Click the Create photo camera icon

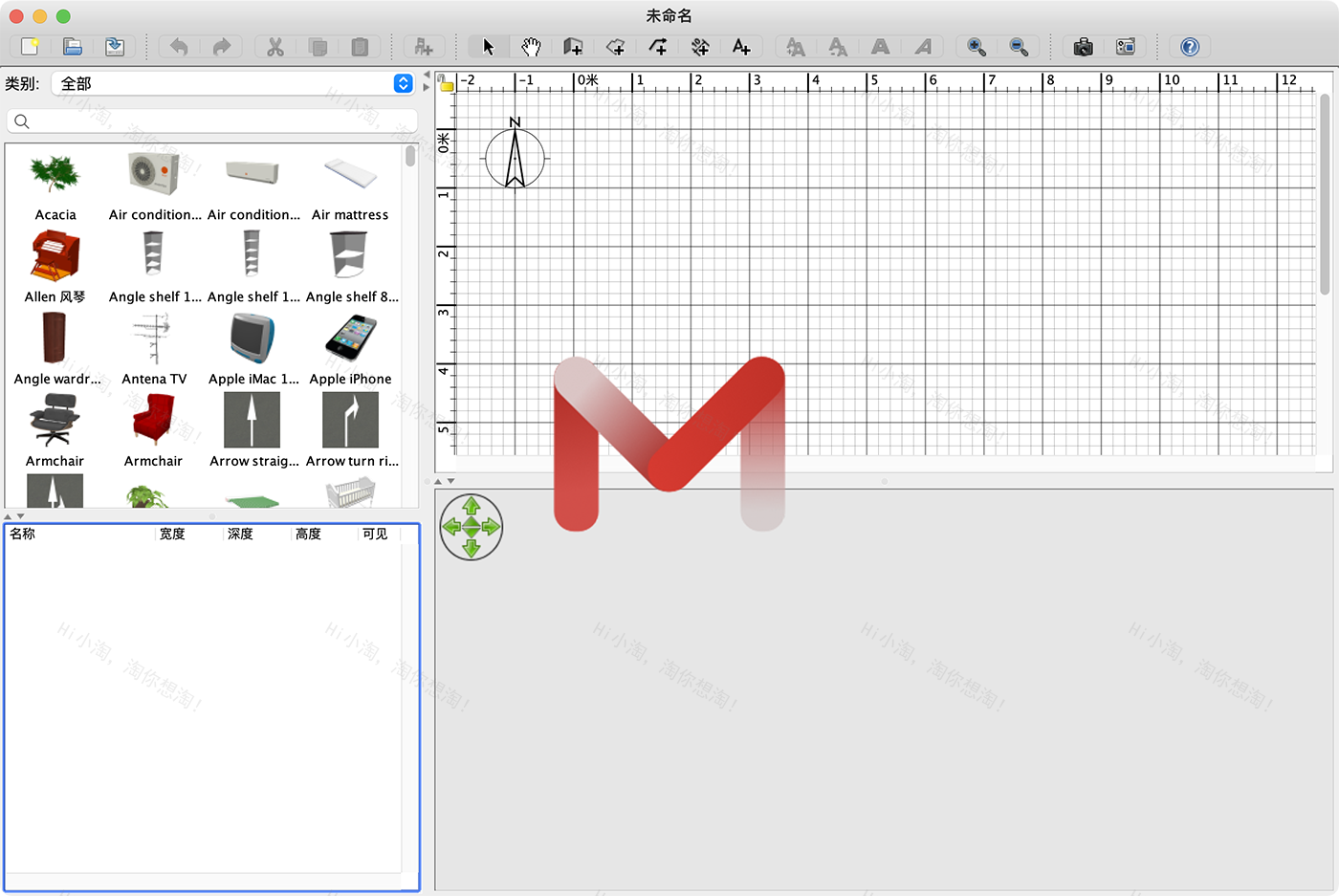(x=1084, y=47)
